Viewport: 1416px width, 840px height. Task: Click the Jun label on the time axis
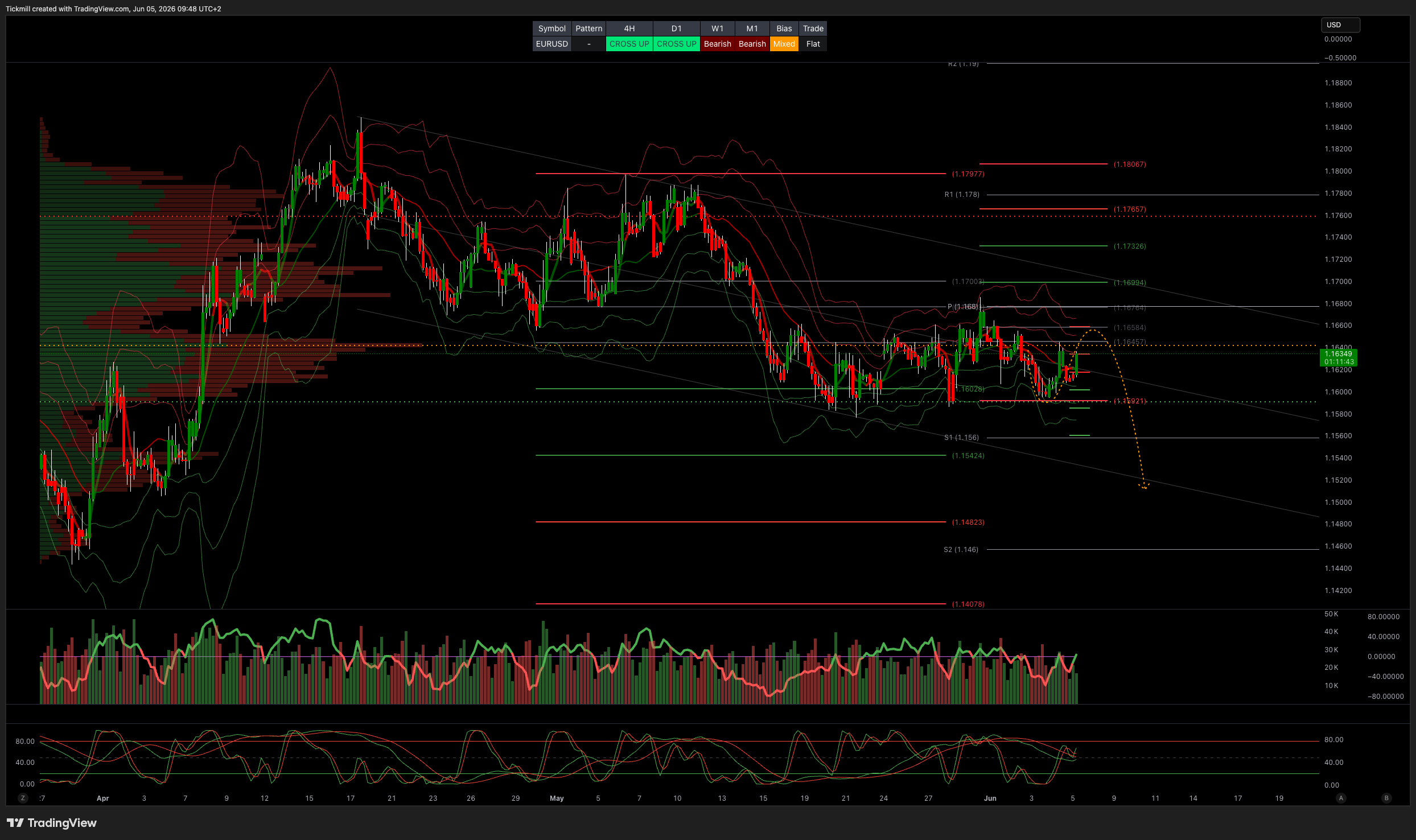990,798
